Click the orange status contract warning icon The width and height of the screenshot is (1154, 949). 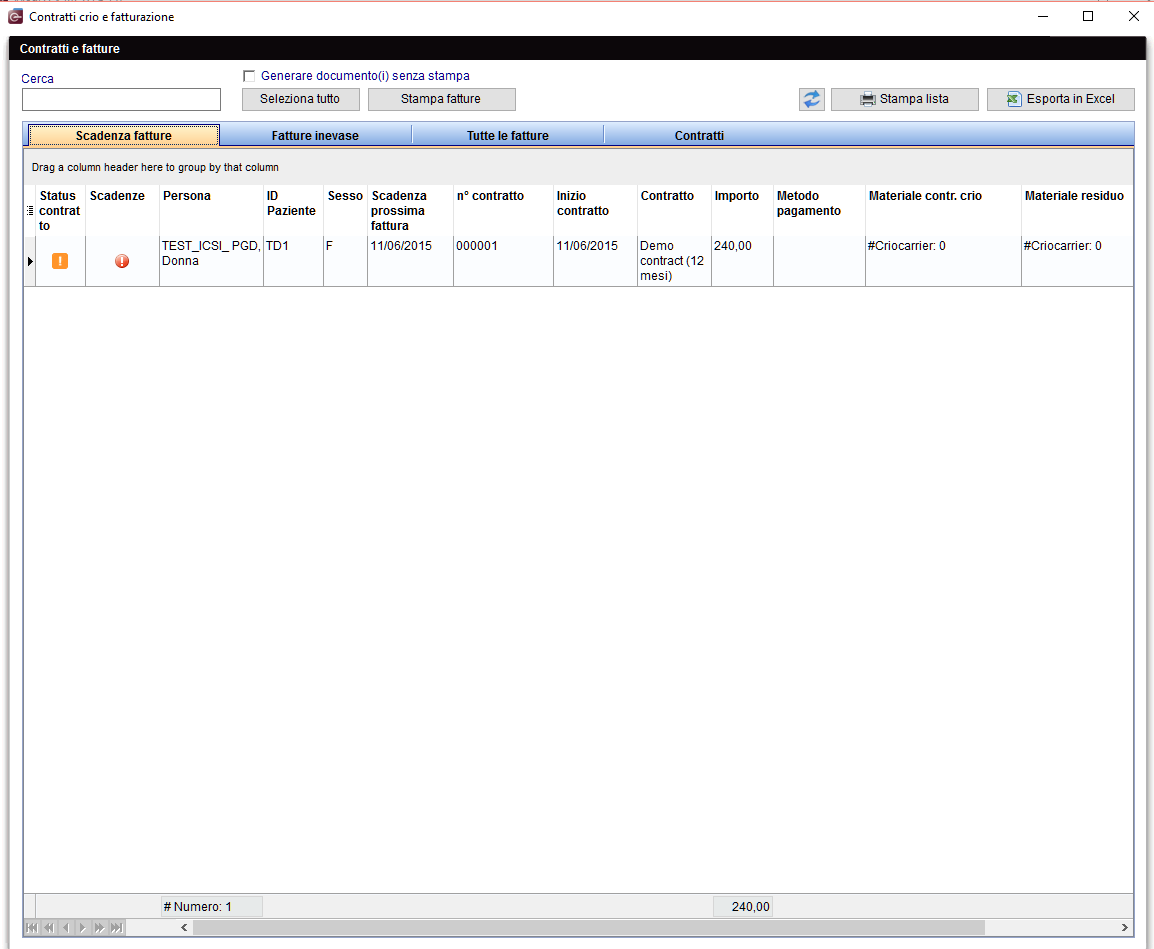[60, 261]
